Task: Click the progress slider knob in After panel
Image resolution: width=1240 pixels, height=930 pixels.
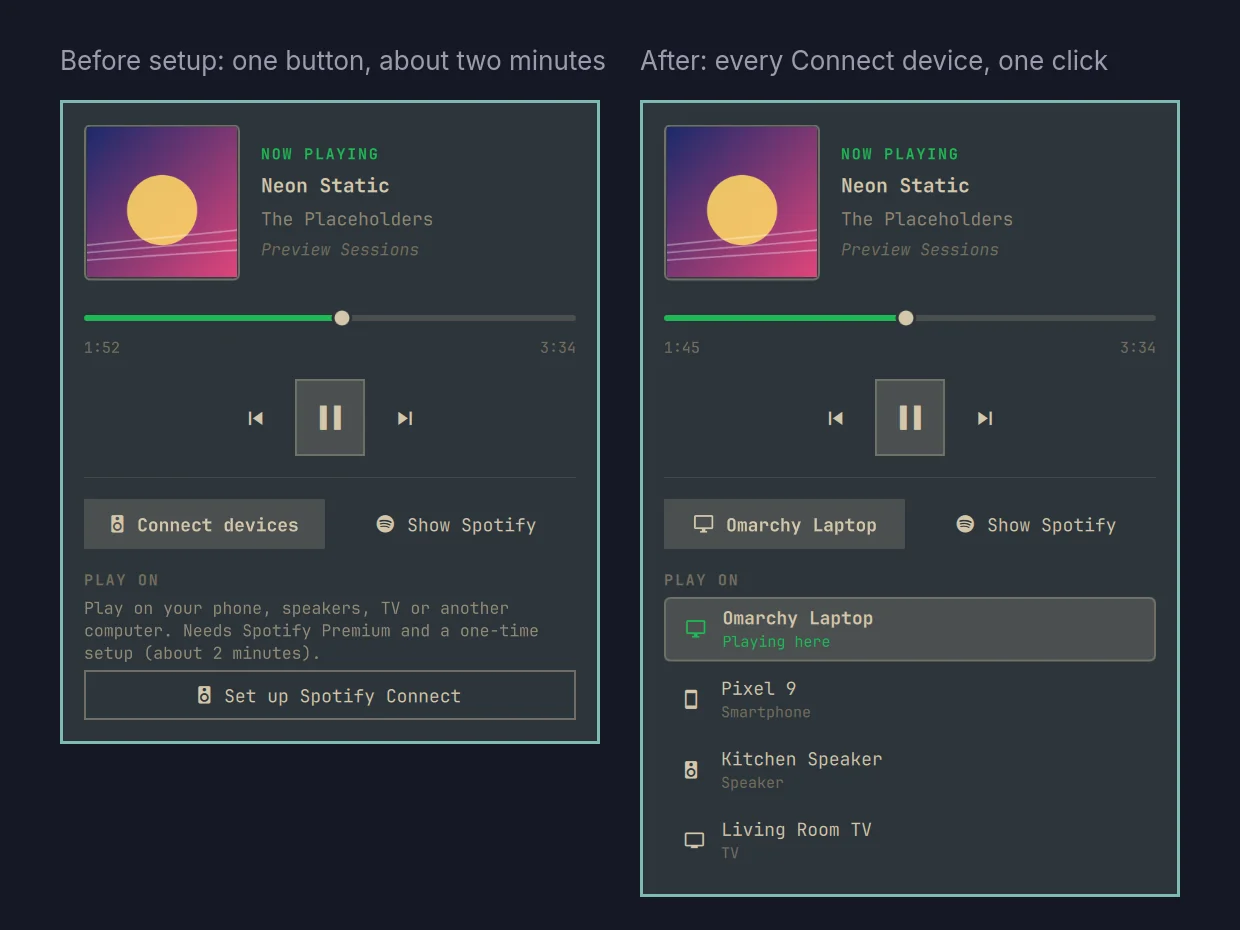Action: 906,318
